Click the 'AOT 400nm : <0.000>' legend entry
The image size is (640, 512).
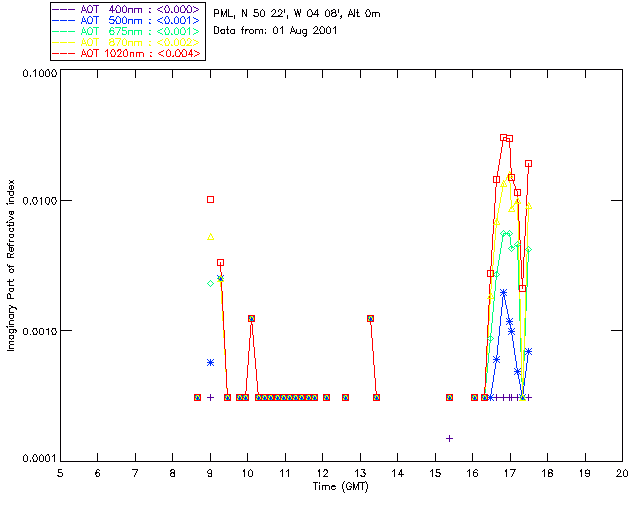(x=127, y=9)
